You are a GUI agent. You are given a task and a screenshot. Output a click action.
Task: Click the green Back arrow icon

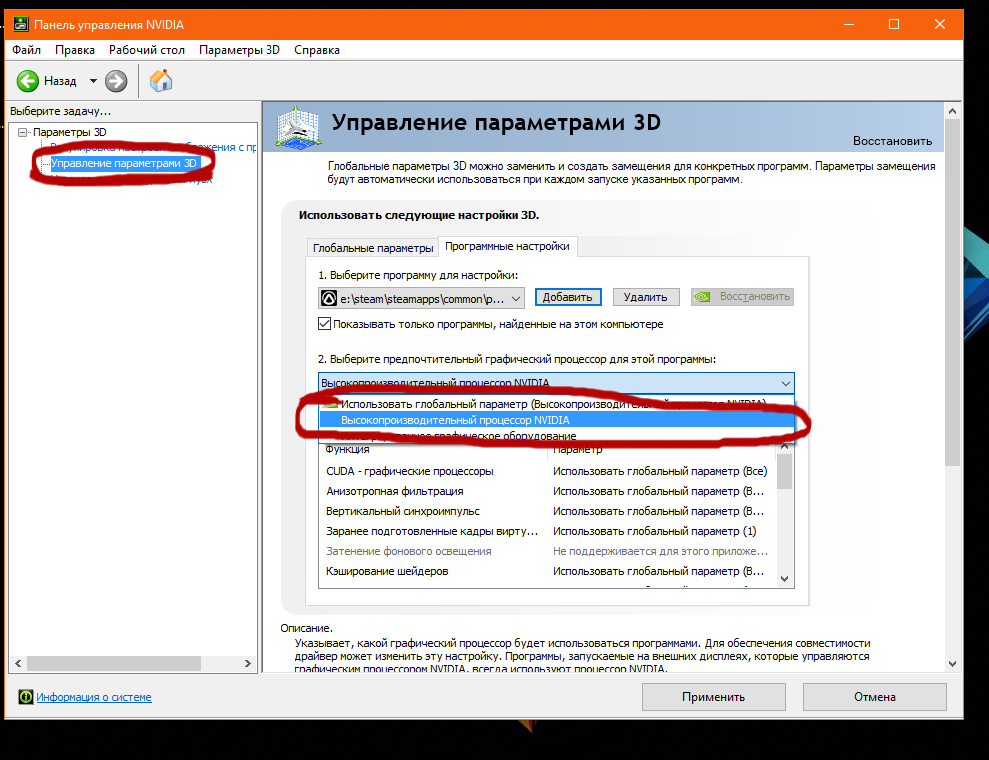point(27,81)
